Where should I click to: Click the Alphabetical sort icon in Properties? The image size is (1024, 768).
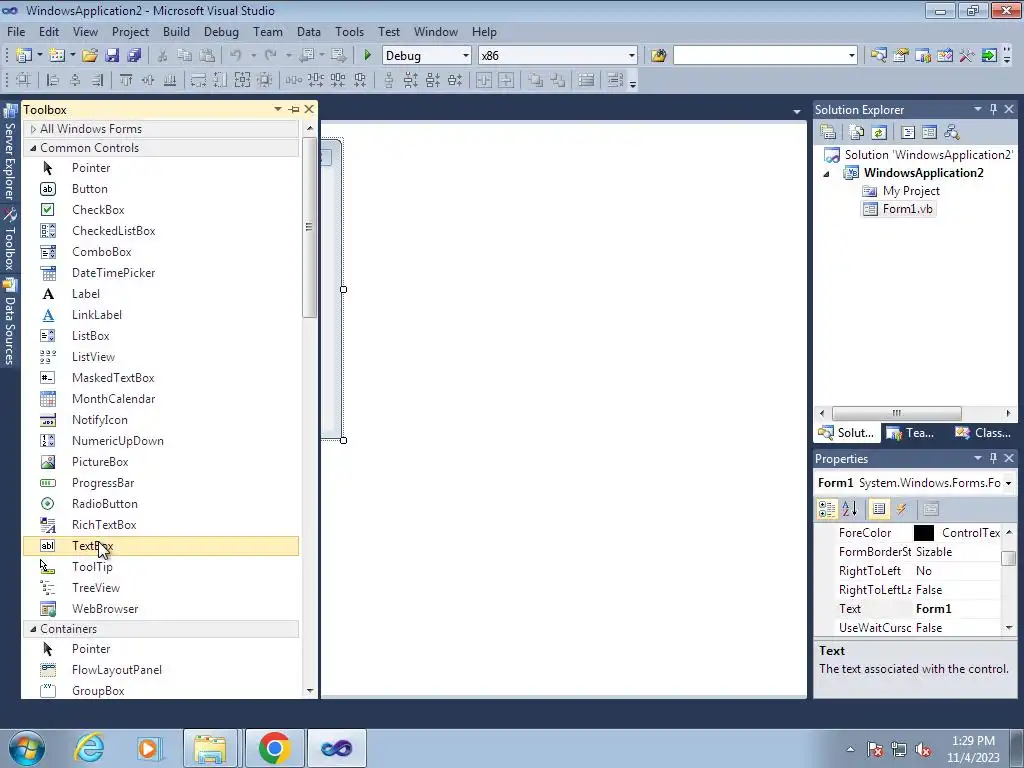click(850, 509)
